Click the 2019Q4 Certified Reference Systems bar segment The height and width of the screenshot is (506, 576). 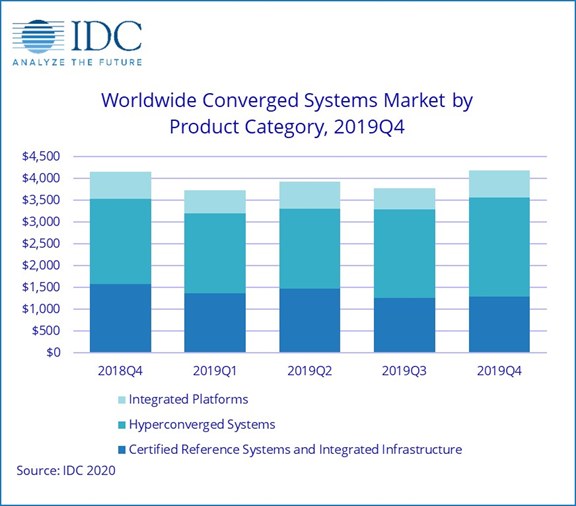(x=499, y=324)
